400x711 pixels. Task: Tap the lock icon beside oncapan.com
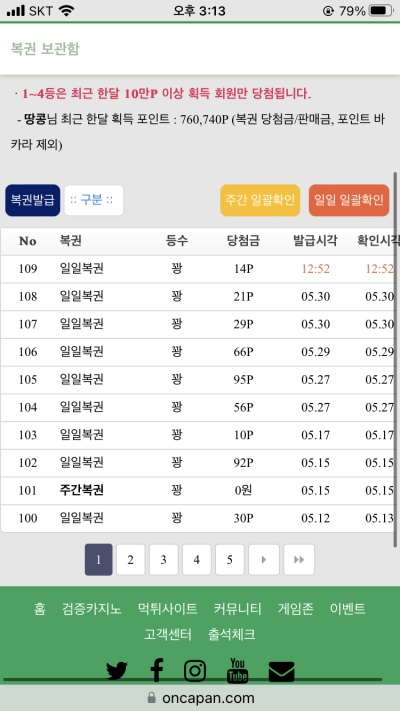point(152,697)
